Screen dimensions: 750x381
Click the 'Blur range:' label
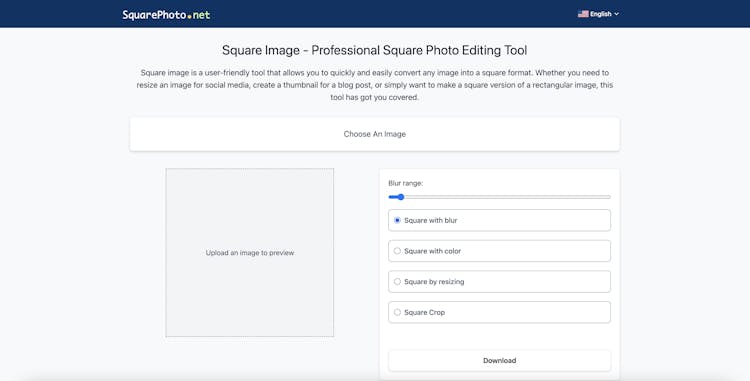(x=406, y=183)
